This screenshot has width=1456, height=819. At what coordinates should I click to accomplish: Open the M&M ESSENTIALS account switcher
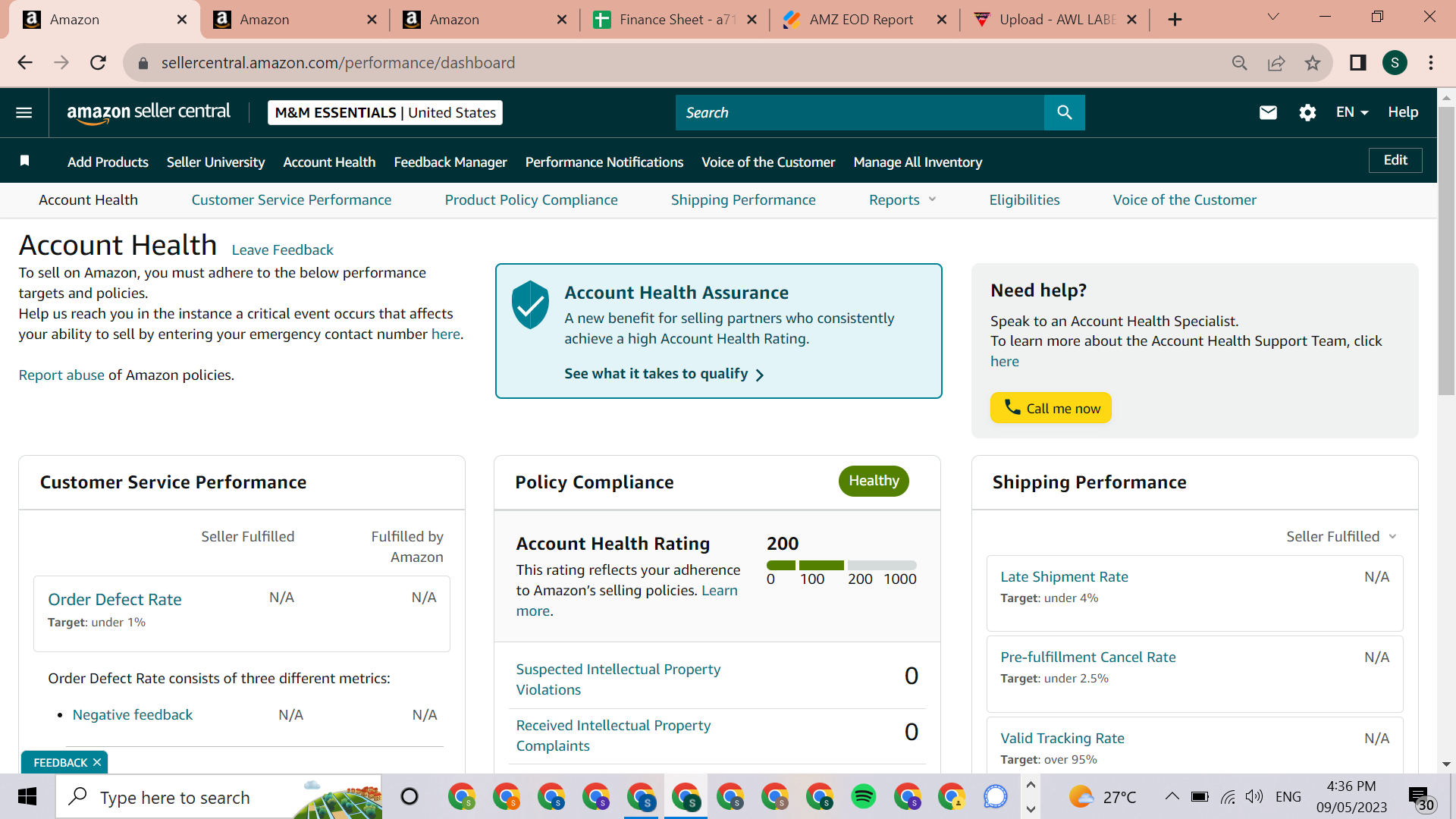tap(385, 113)
